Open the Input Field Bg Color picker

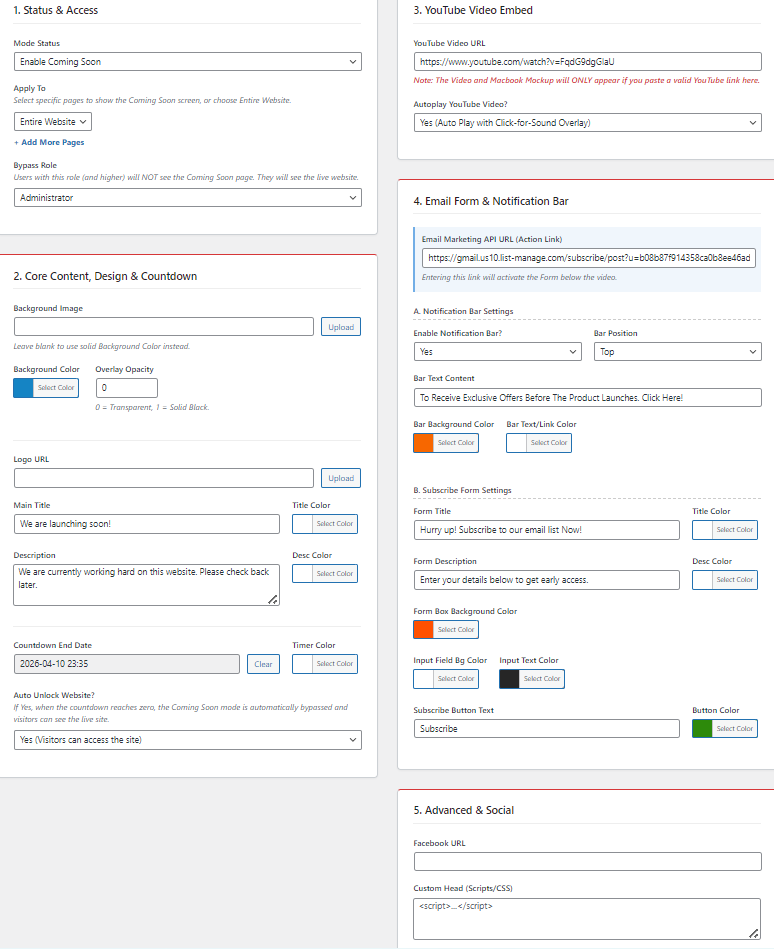pos(446,679)
